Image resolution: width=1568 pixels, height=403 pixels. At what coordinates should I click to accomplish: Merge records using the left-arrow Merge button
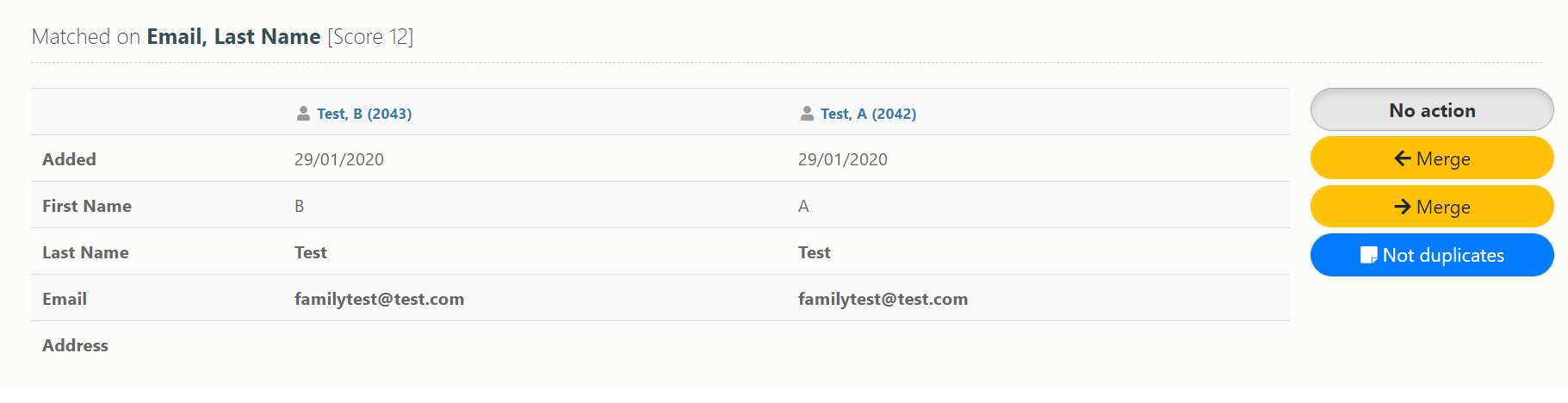[x=1432, y=158]
